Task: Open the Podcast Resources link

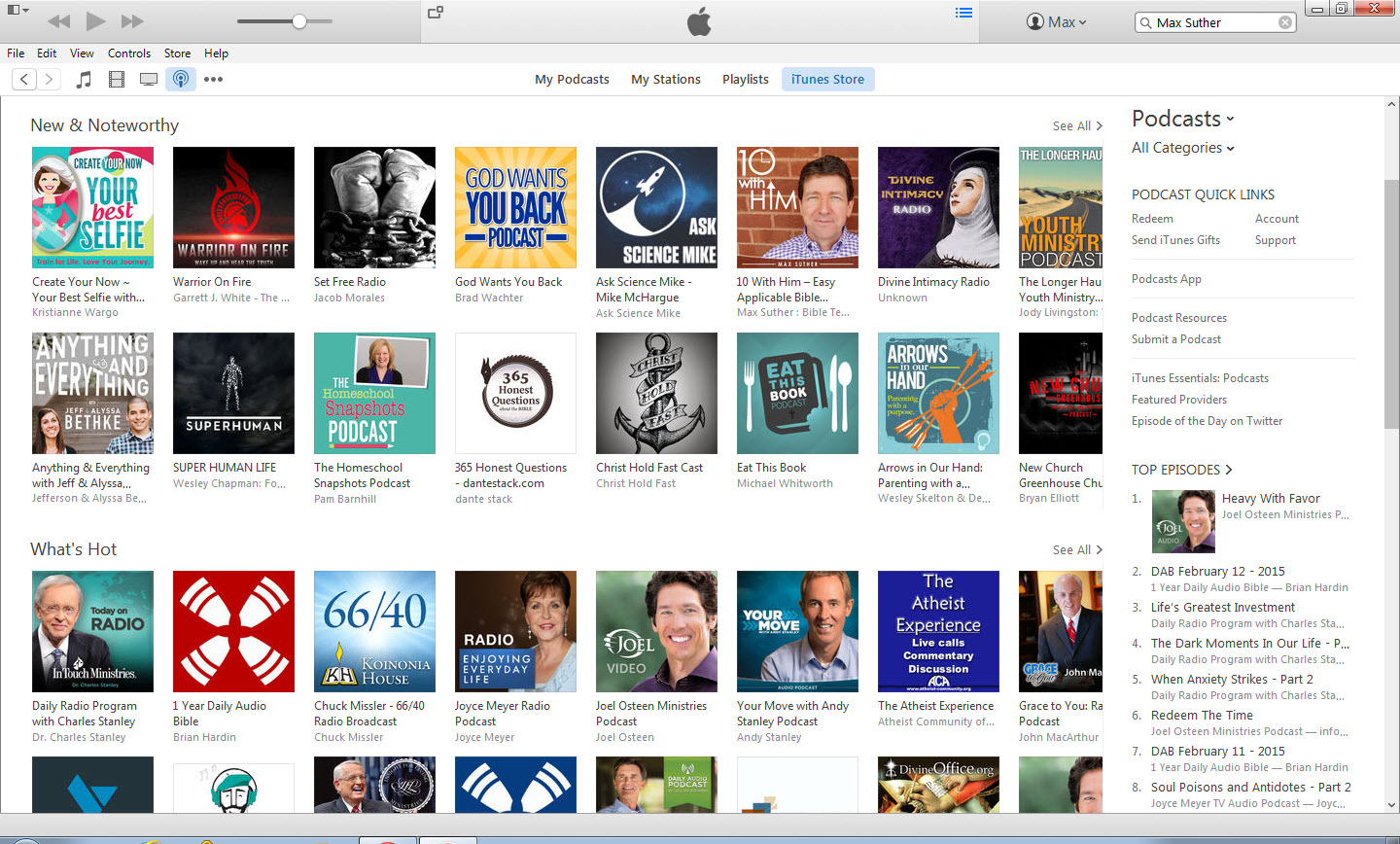Action: pyautogui.click(x=1179, y=318)
